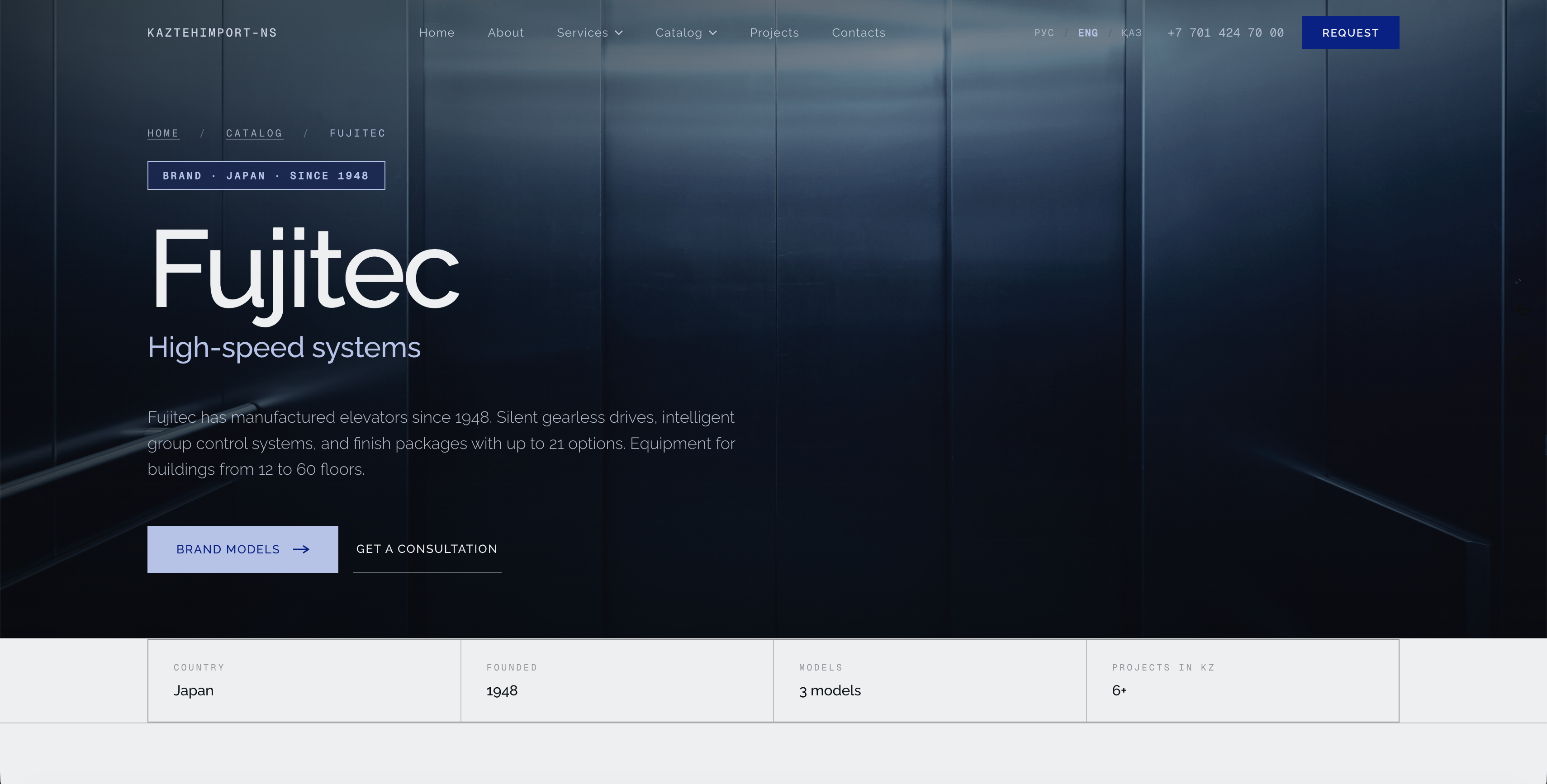The width and height of the screenshot is (1547, 784).
Task: Click the FOUNDED label in the stats
Action: (x=512, y=667)
